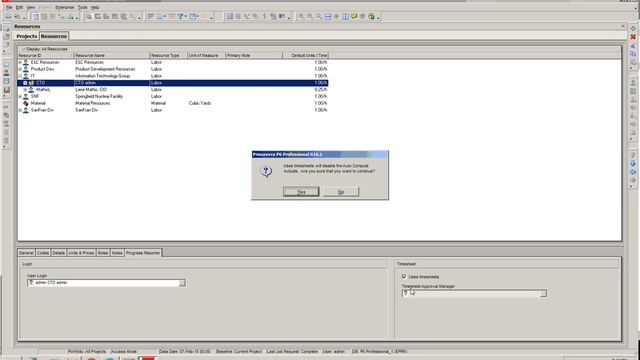The image size is (640, 360).
Task: Open the Units & Prices tab
Action: point(81,253)
